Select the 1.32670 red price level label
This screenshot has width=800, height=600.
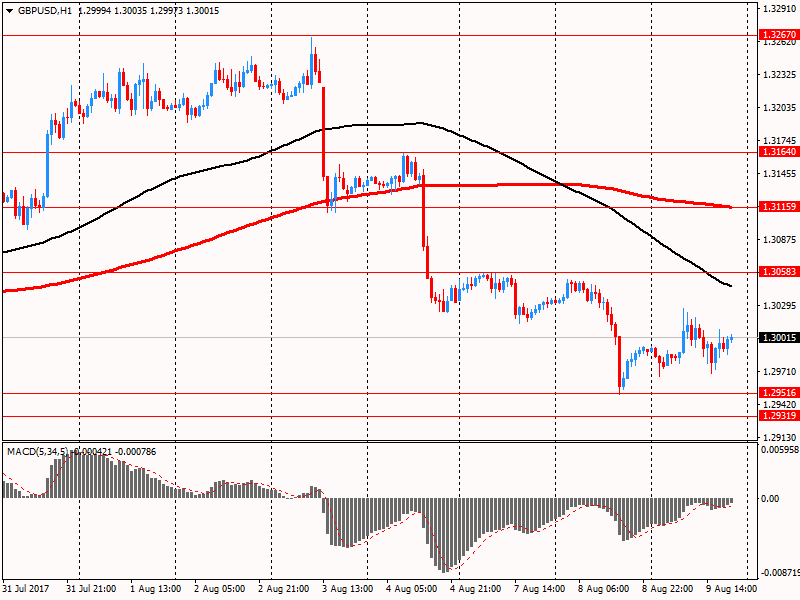coord(779,35)
